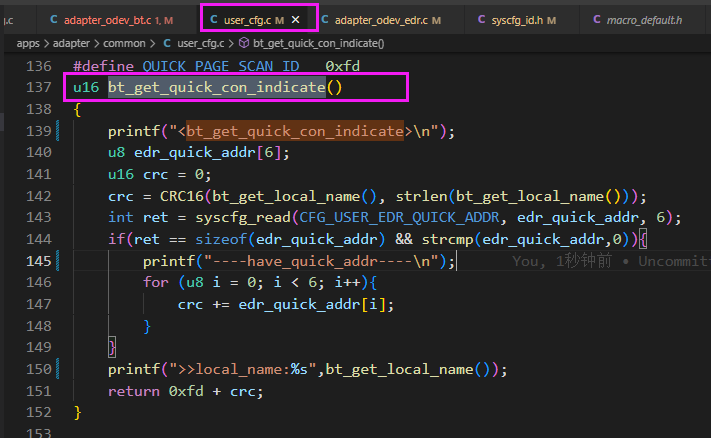Click the 'int ret' declaration on line 143
This screenshot has height=438, width=711.
pyautogui.click(x=138, y=218)
